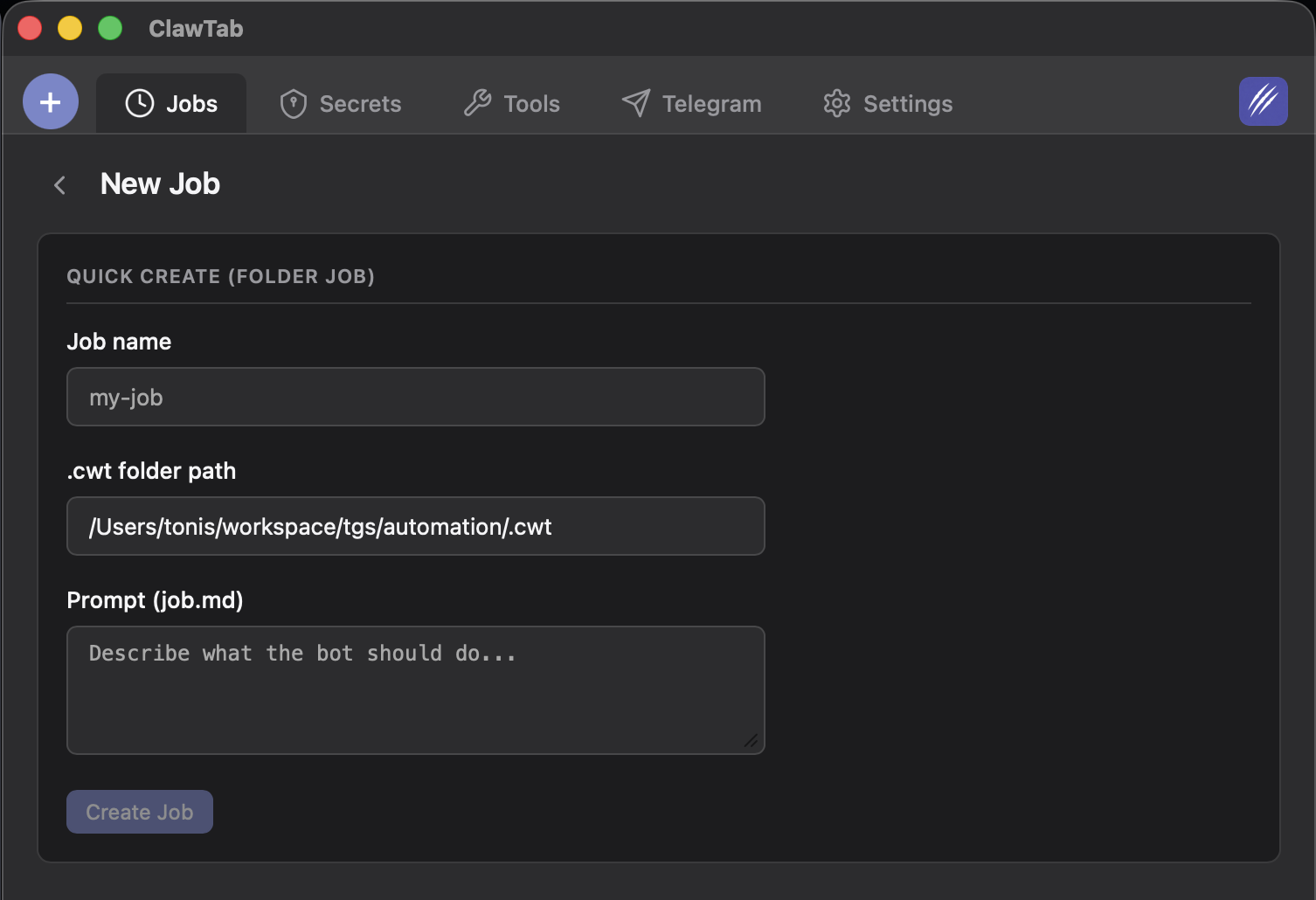This screenshot has height=900, width=1316.
Task: Click the Prompt job.md text area
Action: click(415, 690)
